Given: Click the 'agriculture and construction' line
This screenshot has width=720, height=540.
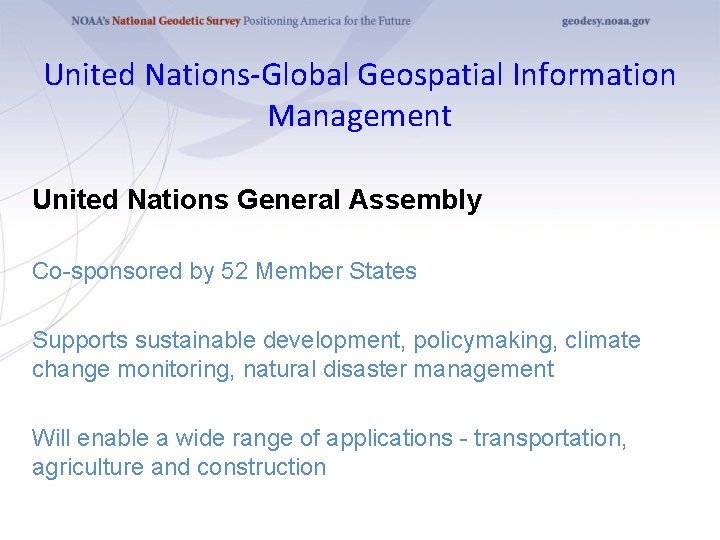Looking at the screenshot, I should [179, 467].
